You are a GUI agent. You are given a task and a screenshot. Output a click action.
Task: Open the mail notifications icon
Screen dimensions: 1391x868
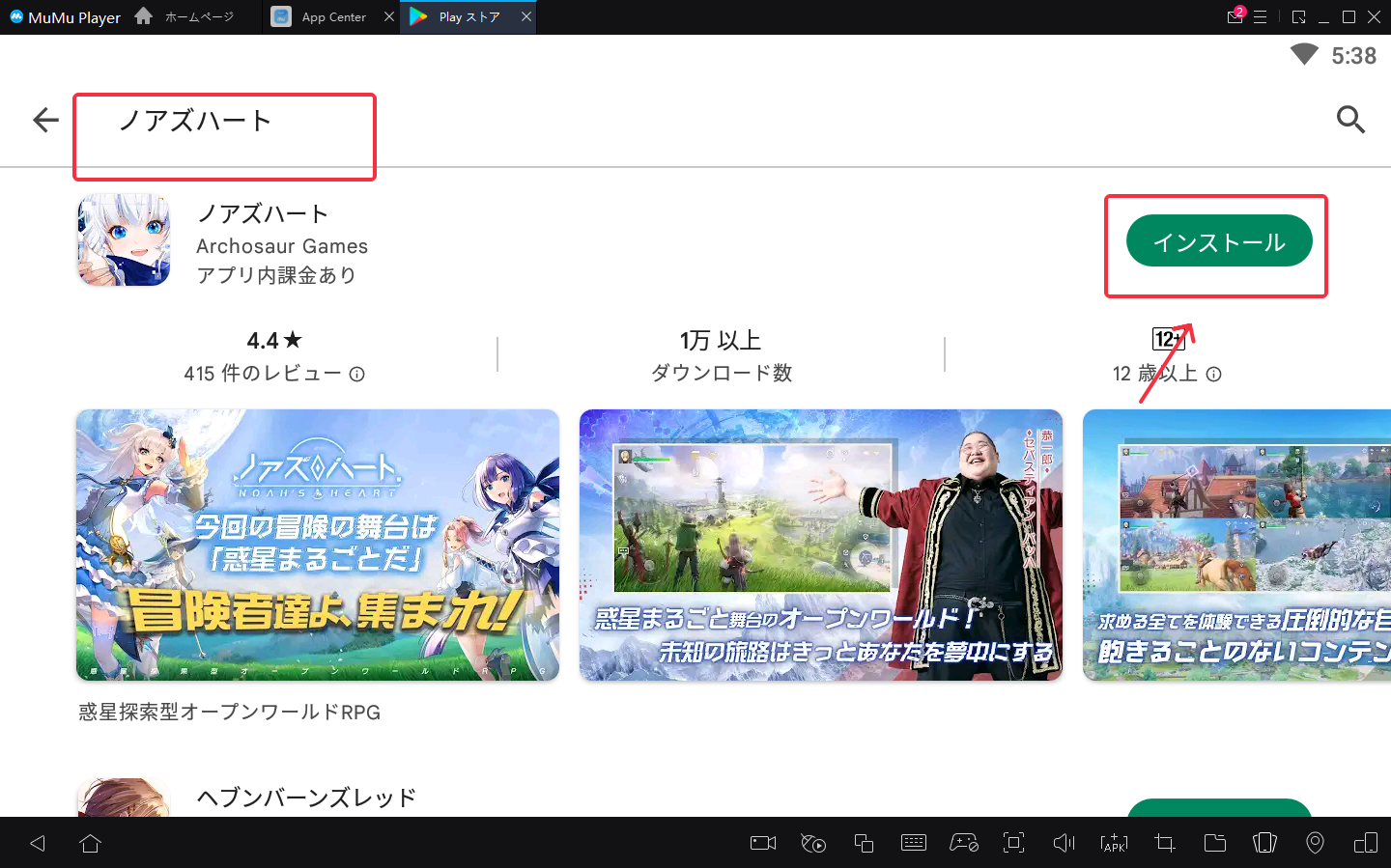(x=1235, y=16)
